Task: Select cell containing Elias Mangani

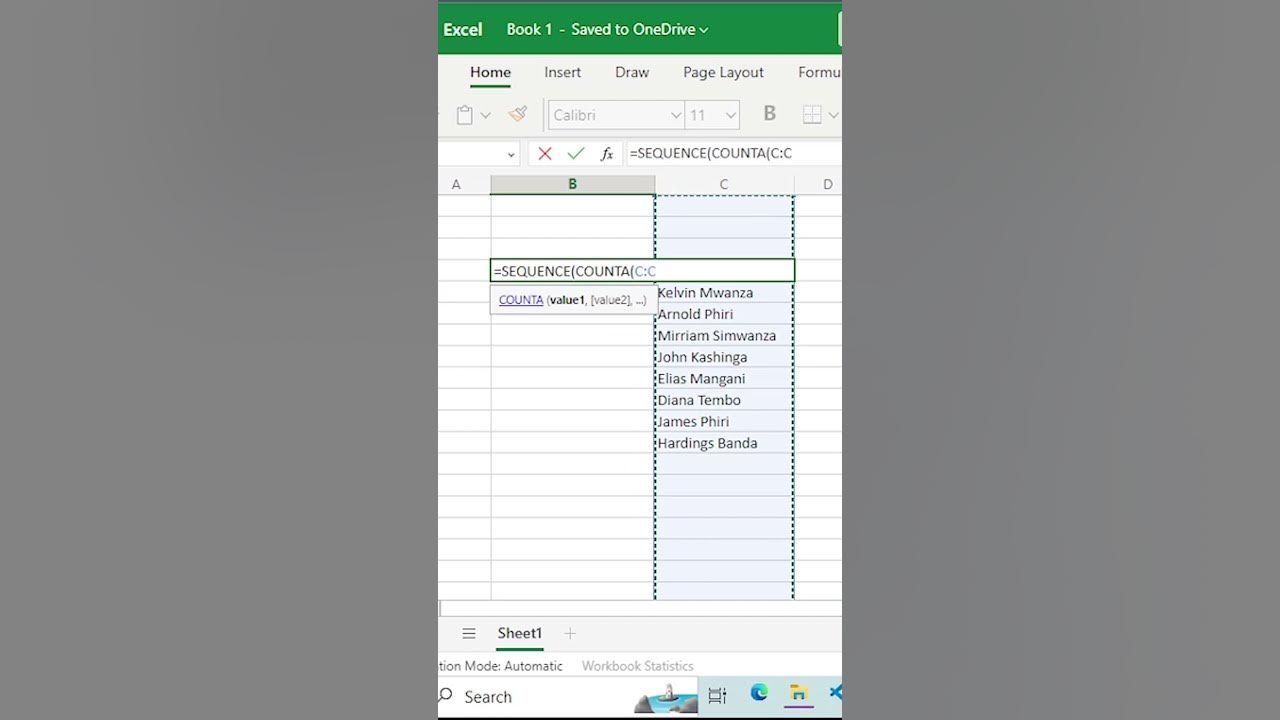Action: click(724, 379)
